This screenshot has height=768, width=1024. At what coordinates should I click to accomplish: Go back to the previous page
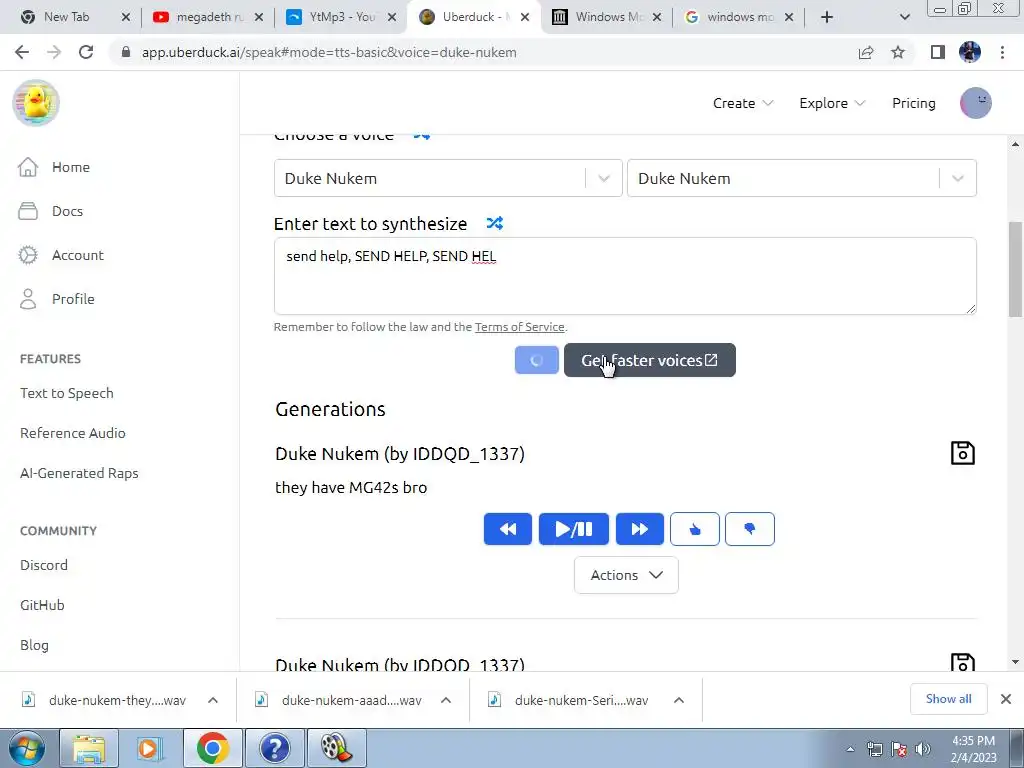pyautogui.click(x=22, y=52)
